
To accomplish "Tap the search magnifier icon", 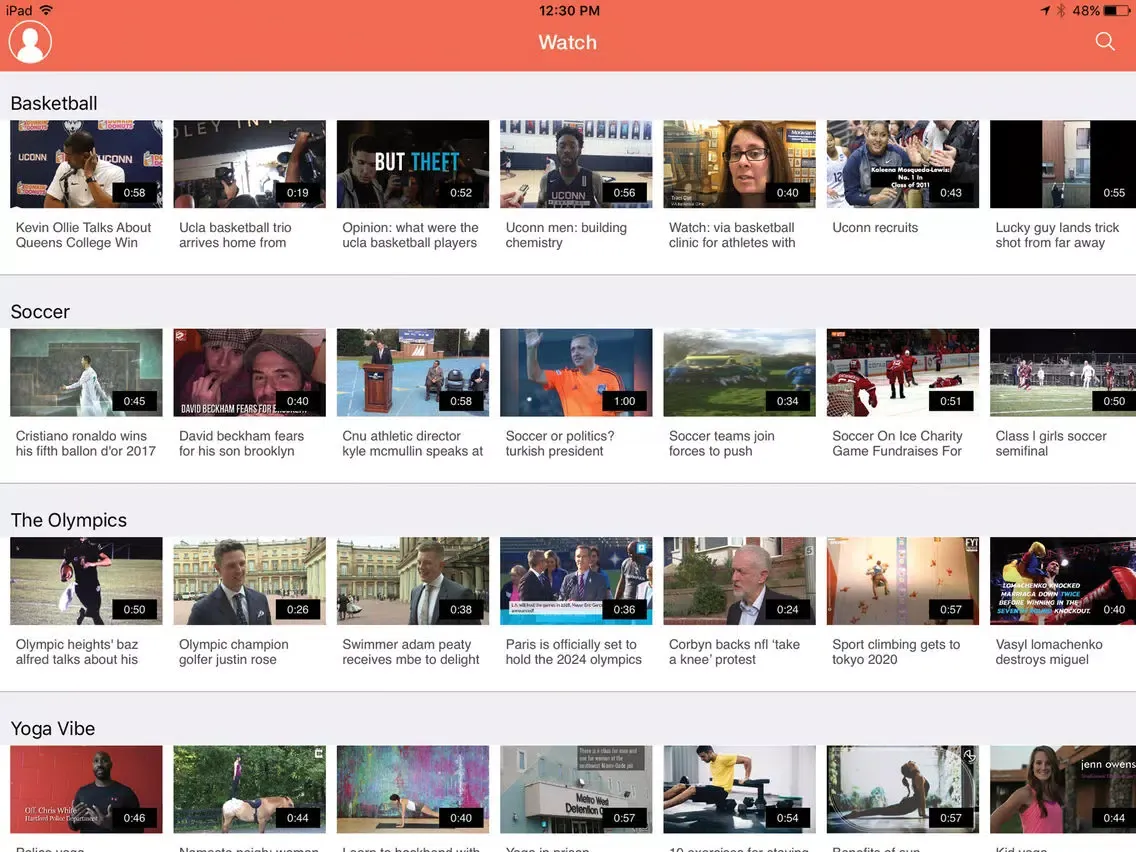I will [1105, 41].
